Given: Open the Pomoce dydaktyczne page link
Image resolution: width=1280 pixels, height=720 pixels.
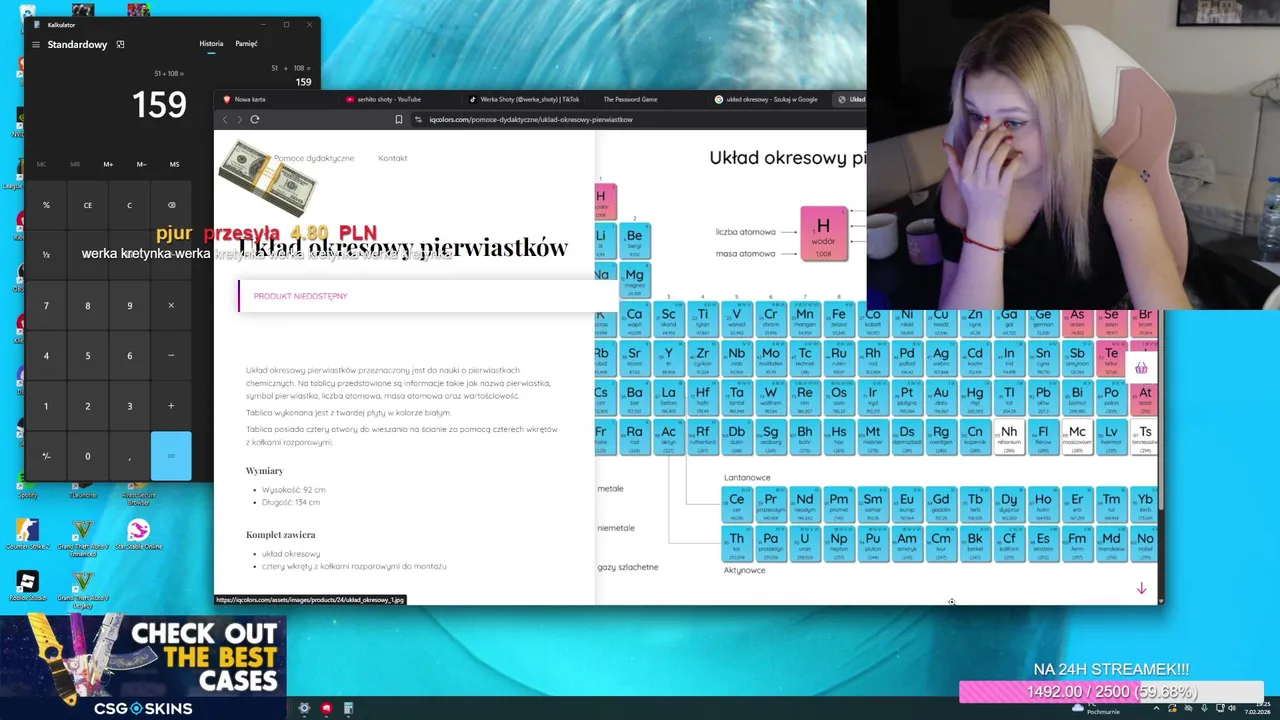Looking at the screenshot, I should (314, 158).
